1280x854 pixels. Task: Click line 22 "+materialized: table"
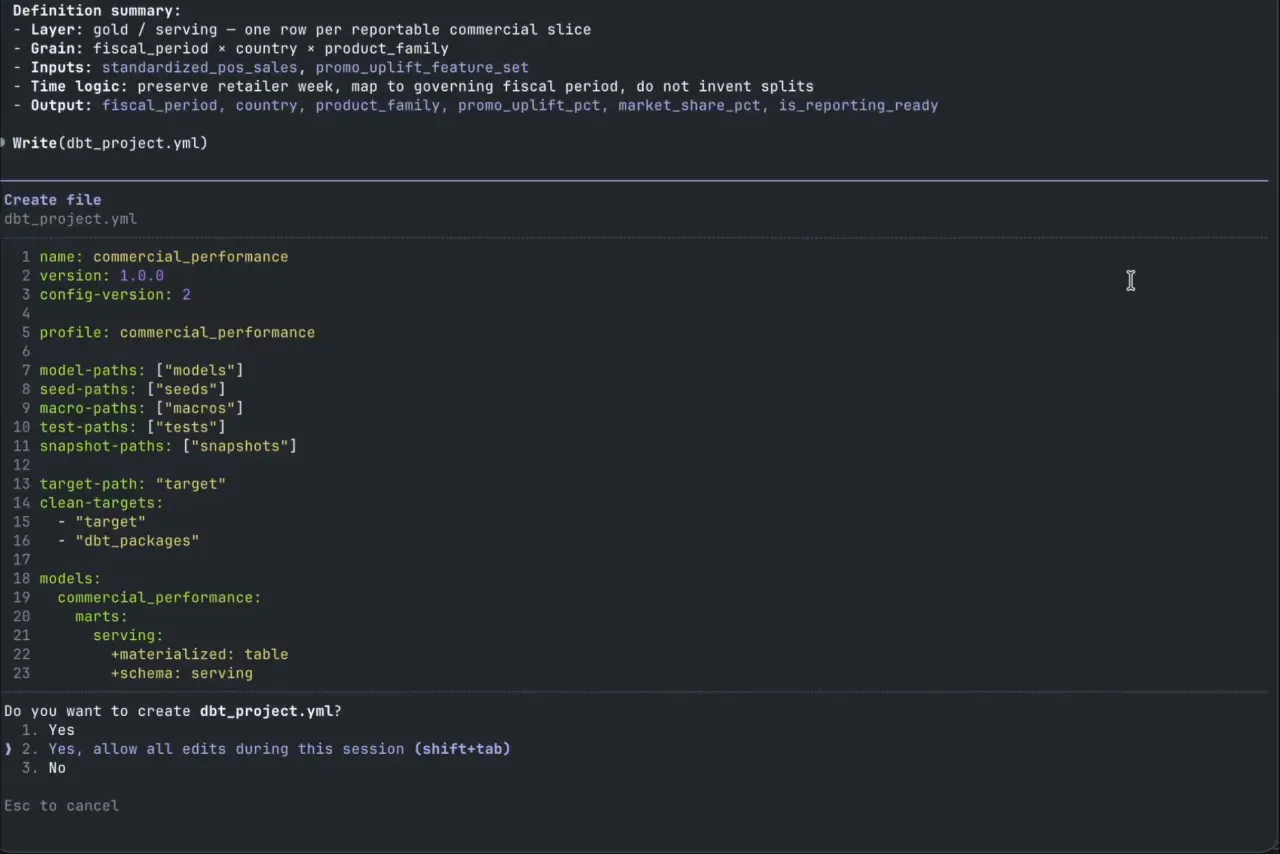200,655
